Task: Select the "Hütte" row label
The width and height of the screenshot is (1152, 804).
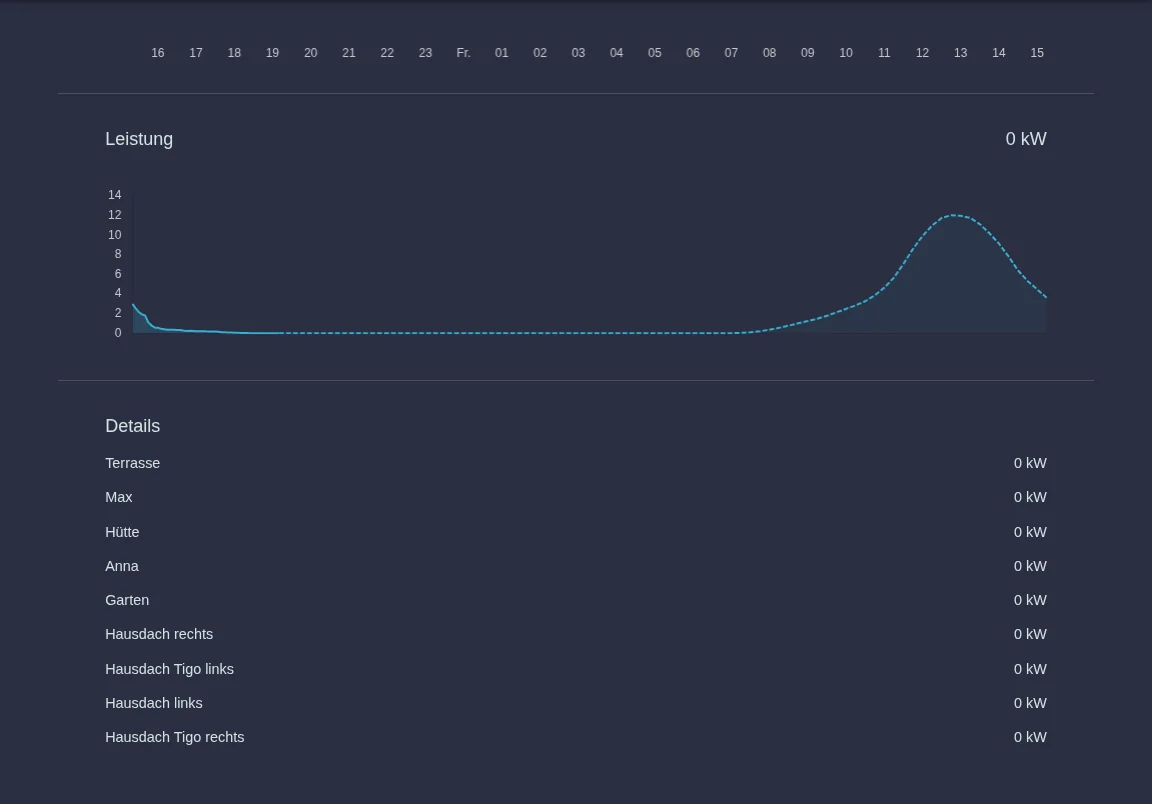Action: [x=122, y=532]
